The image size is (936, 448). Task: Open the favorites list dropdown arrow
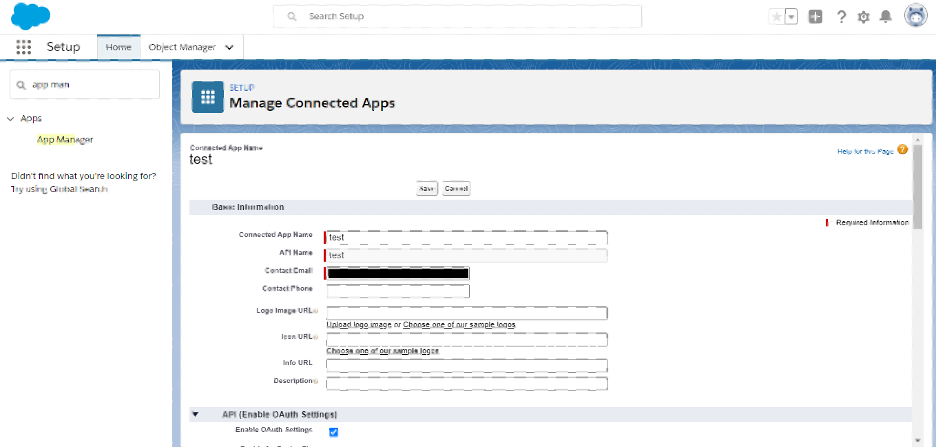792,17
